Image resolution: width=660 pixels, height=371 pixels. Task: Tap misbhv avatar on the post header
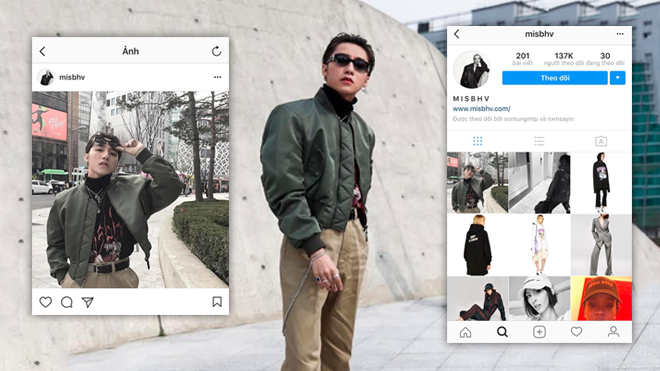pos(46,77)
